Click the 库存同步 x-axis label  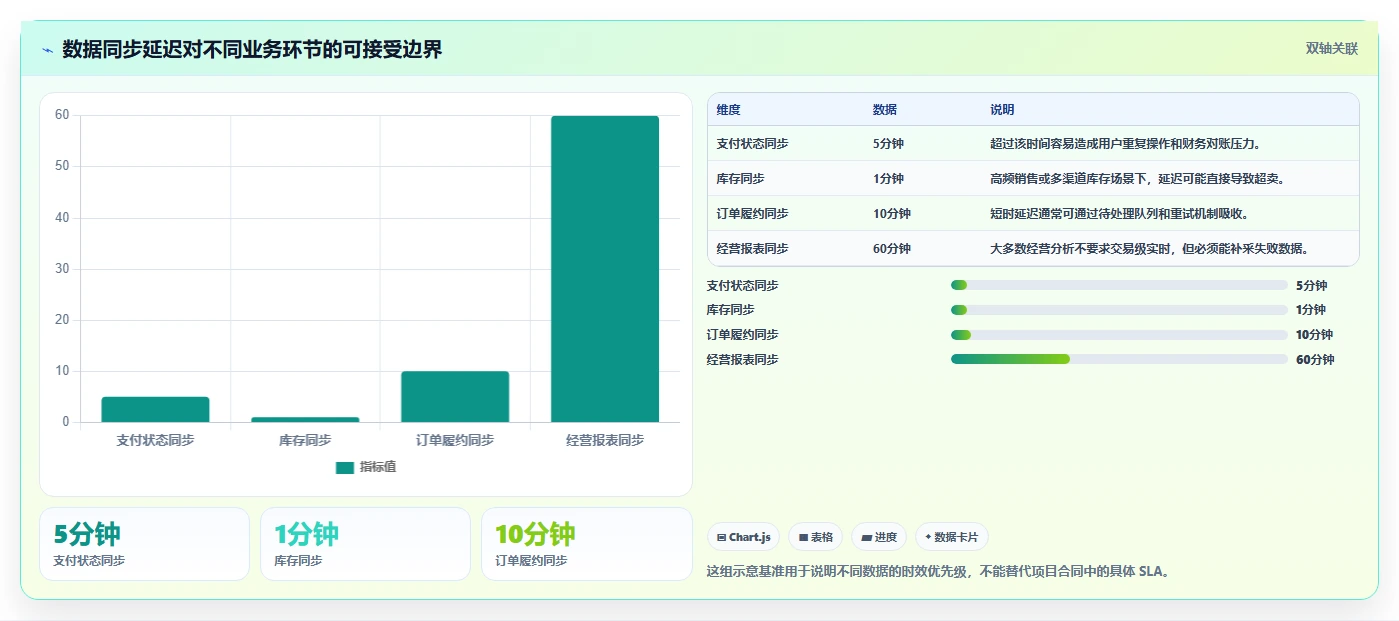click(x=305, y=440)
